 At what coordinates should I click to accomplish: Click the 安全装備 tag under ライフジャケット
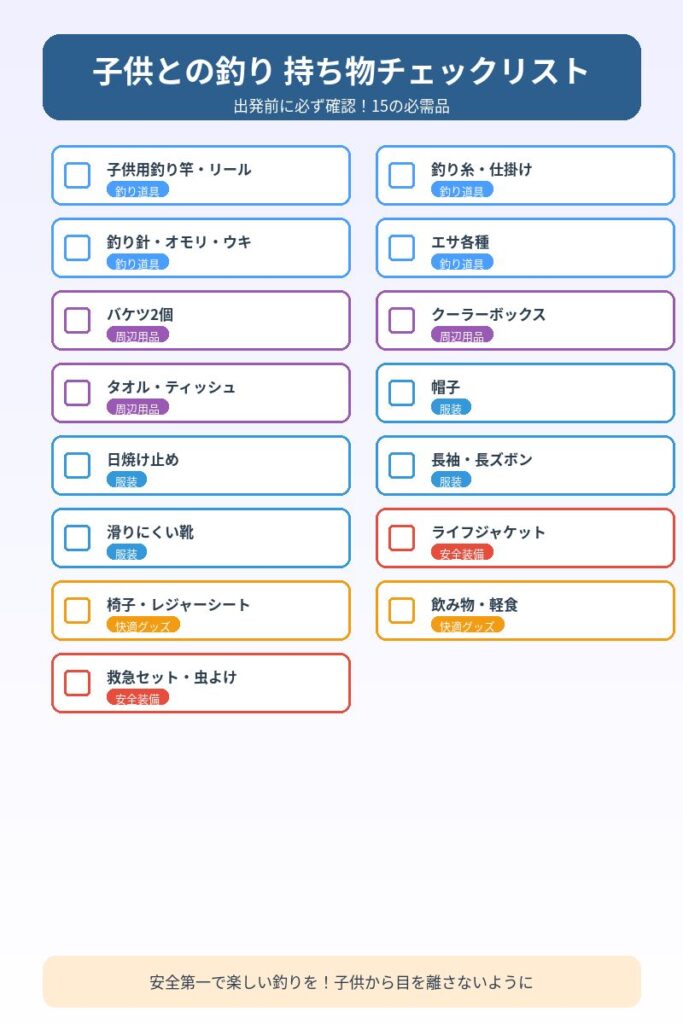tap(462, 553)
